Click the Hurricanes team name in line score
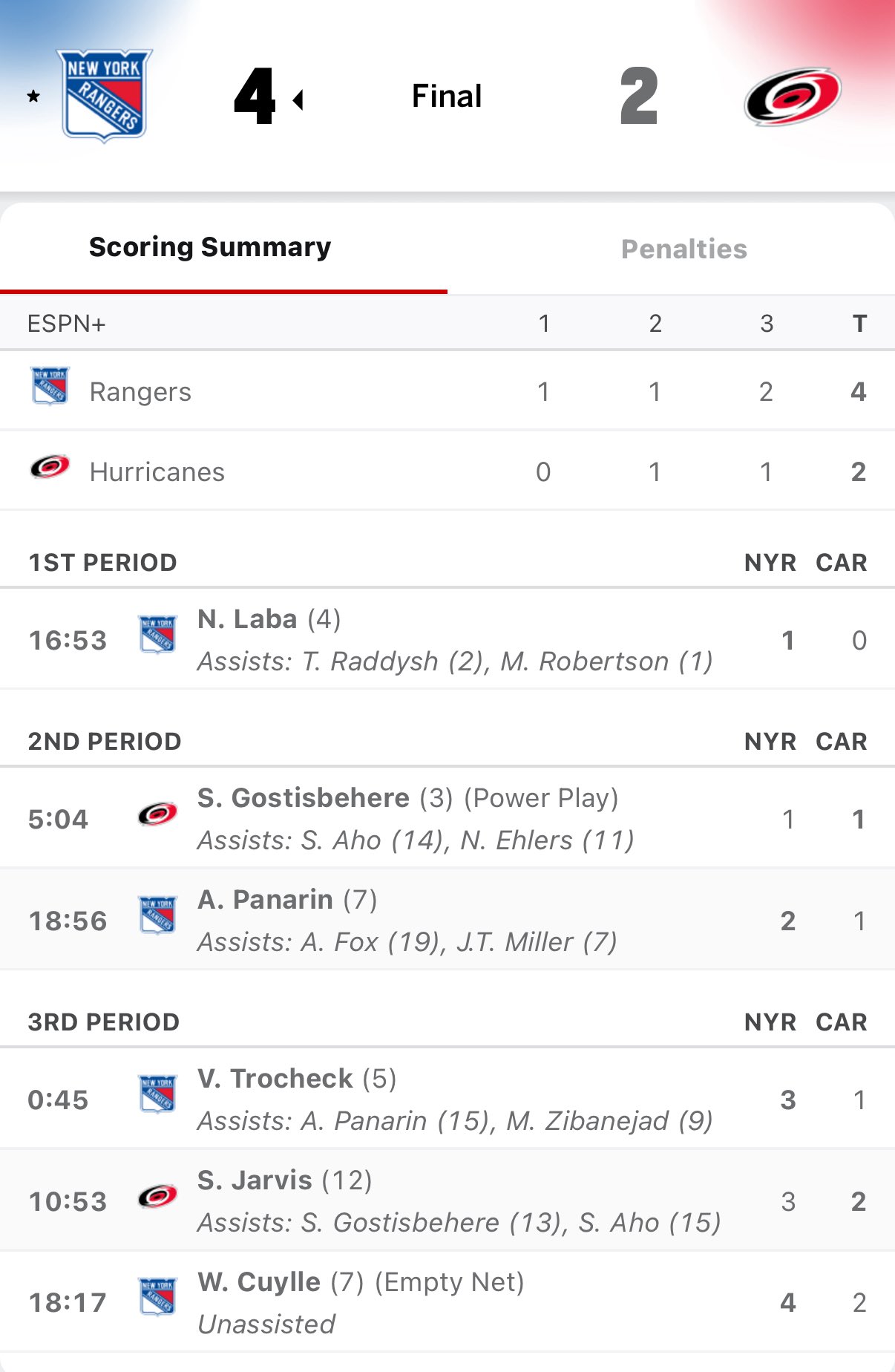 (x=157, y=472)
